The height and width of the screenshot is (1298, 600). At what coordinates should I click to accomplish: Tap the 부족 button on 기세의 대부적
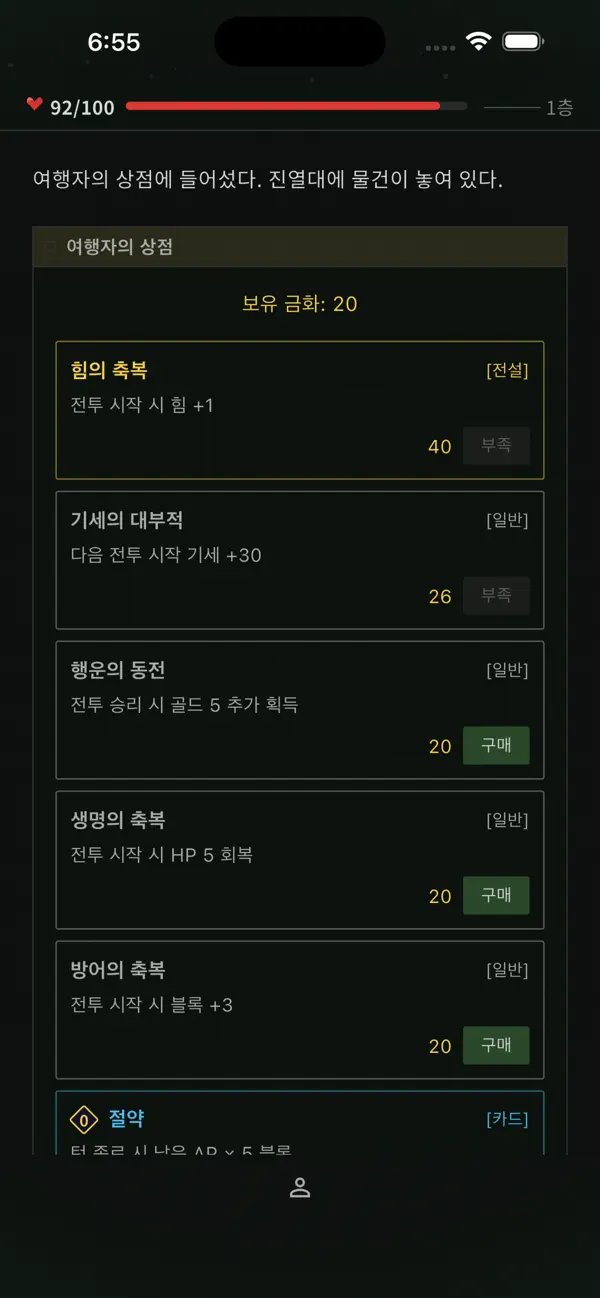tap(496, 596)
